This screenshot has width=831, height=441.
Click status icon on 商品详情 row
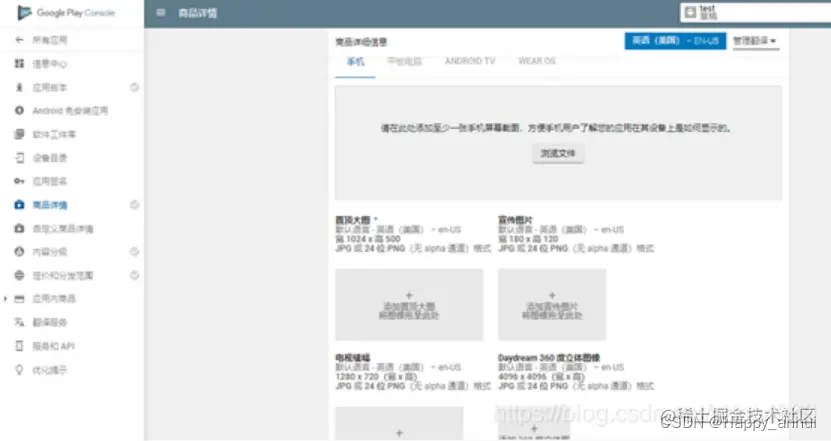(135, 205)
